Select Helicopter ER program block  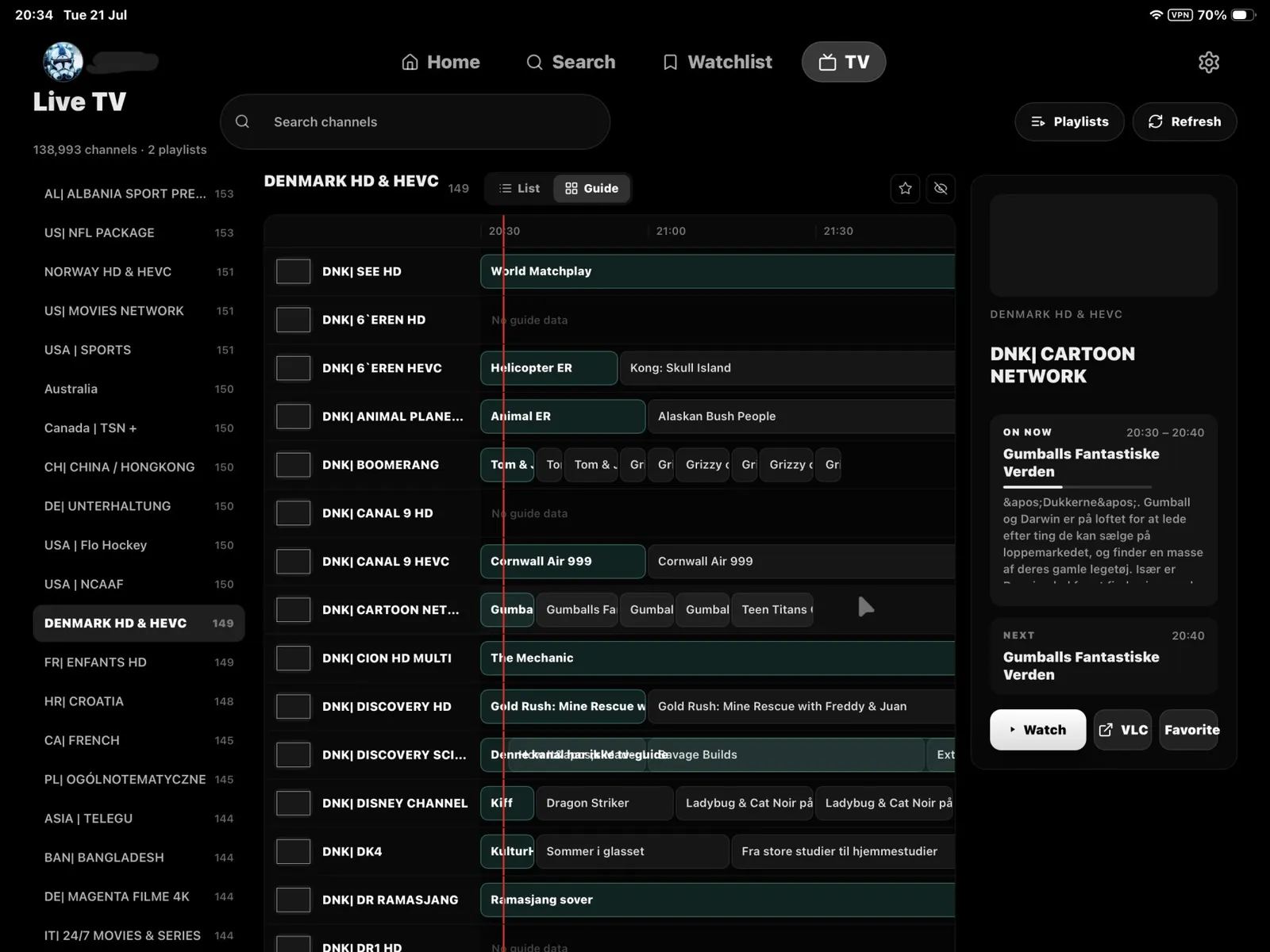(x=548, y=368)
